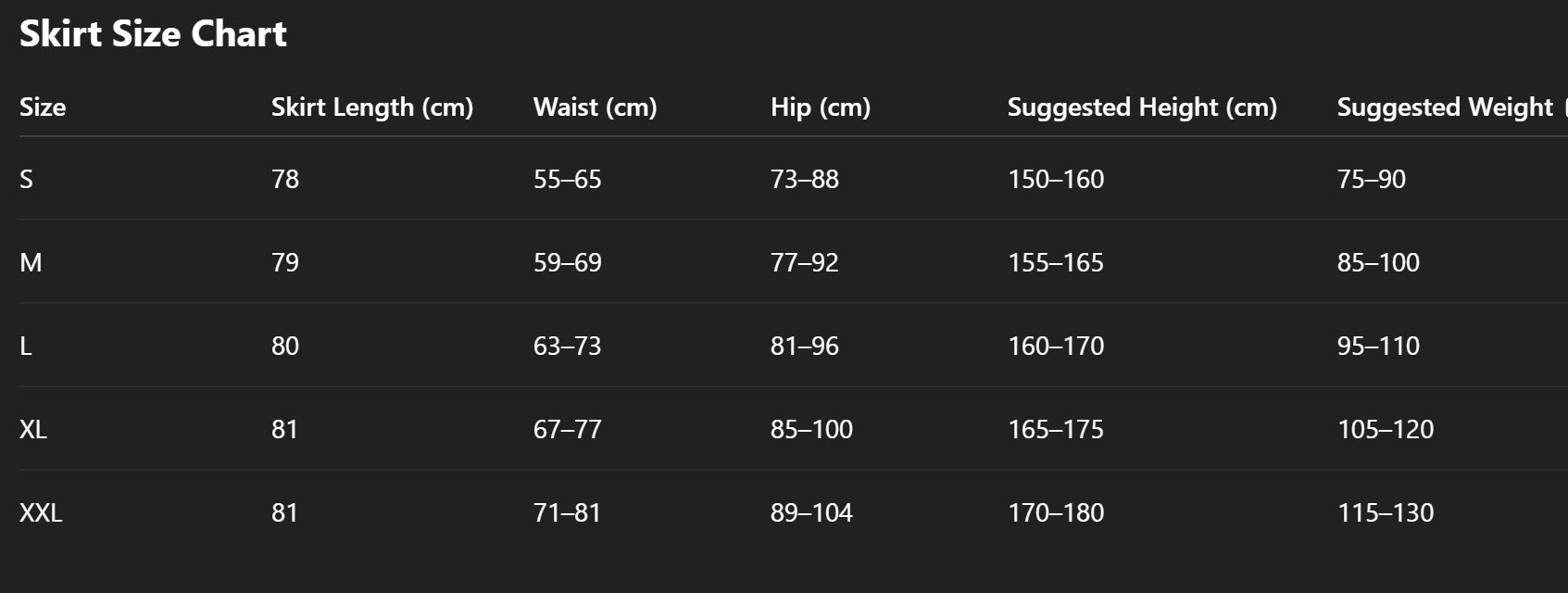Viewport: 1568px width, 593px height.
Task: Select the 150–160 suggested height cell
Action: tap(1056, 179)
